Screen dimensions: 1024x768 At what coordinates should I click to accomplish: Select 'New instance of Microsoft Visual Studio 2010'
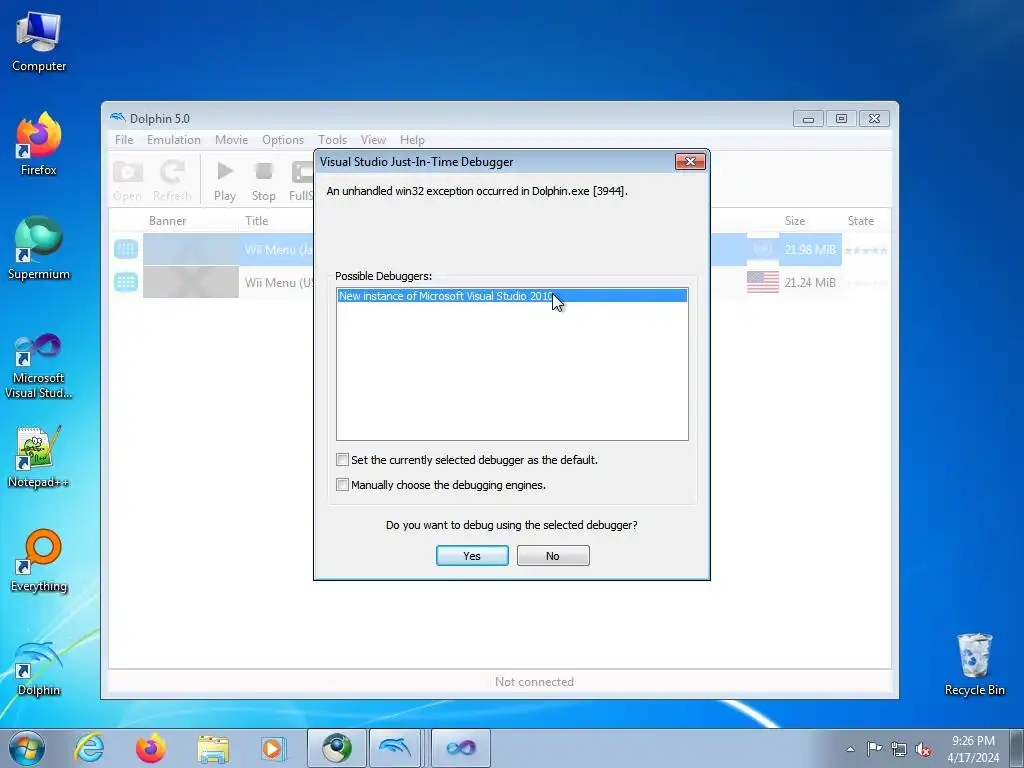pos(512,296)
